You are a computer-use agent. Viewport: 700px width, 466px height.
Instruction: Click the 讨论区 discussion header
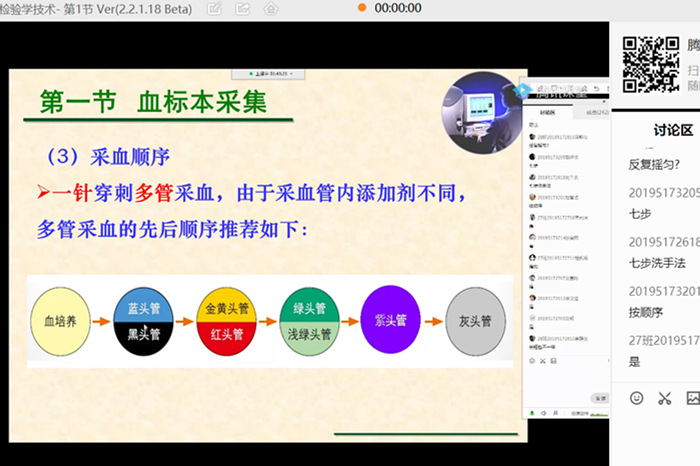673,130
